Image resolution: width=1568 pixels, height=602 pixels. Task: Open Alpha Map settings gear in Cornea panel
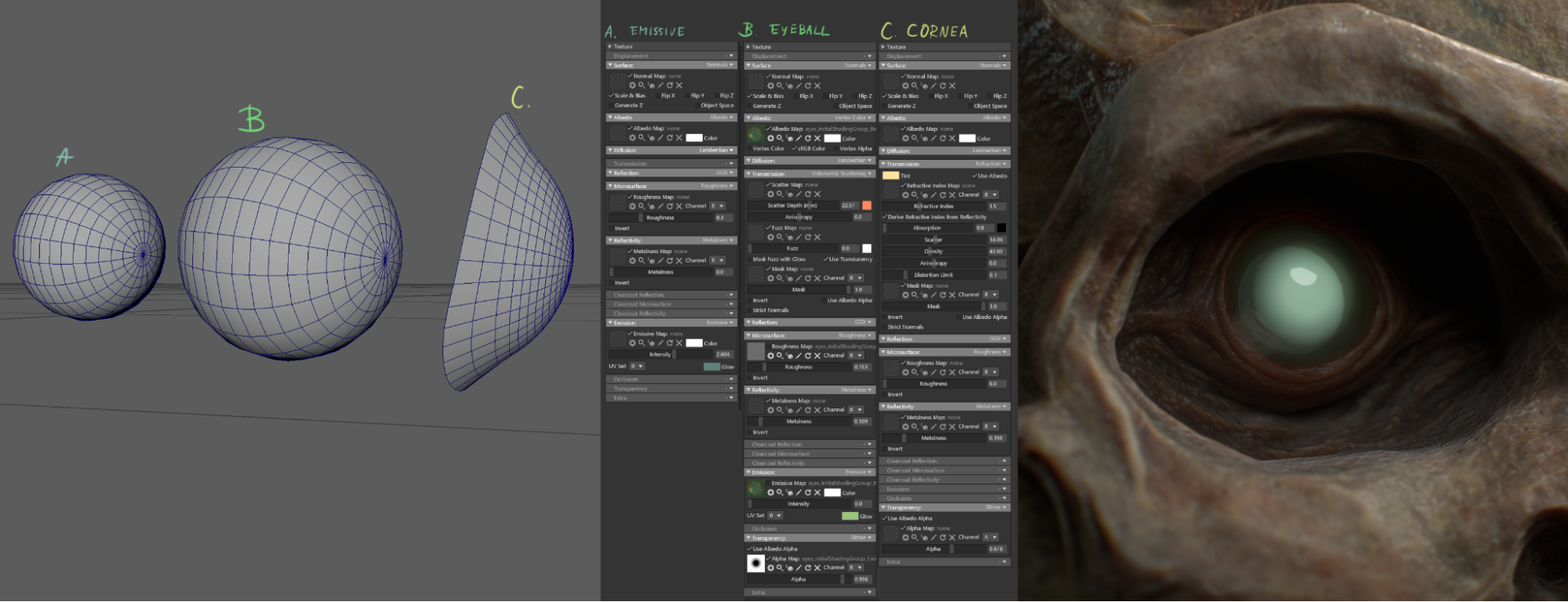pos(905,538)
